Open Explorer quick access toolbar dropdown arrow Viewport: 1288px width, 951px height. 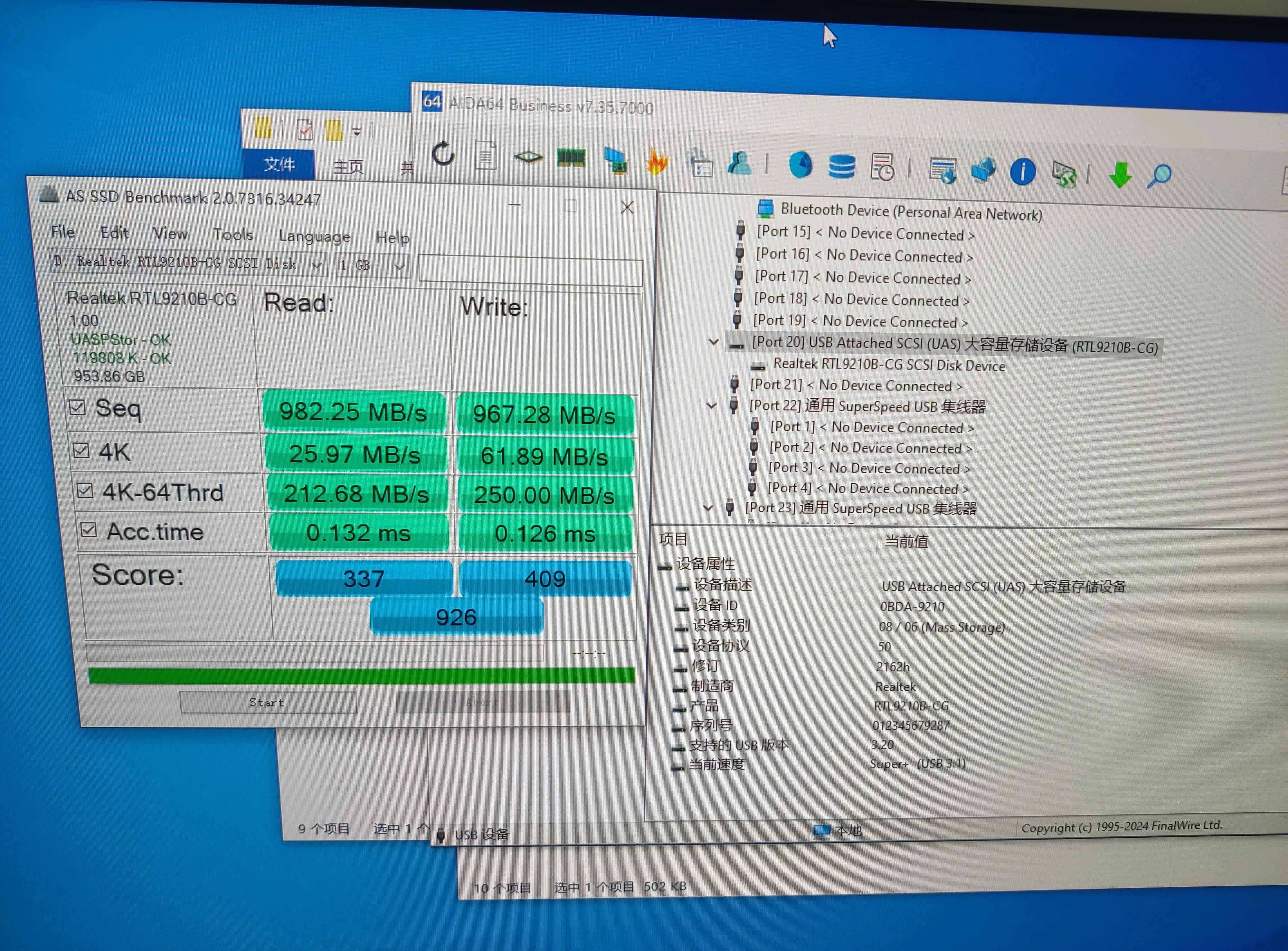coord(357,132)
